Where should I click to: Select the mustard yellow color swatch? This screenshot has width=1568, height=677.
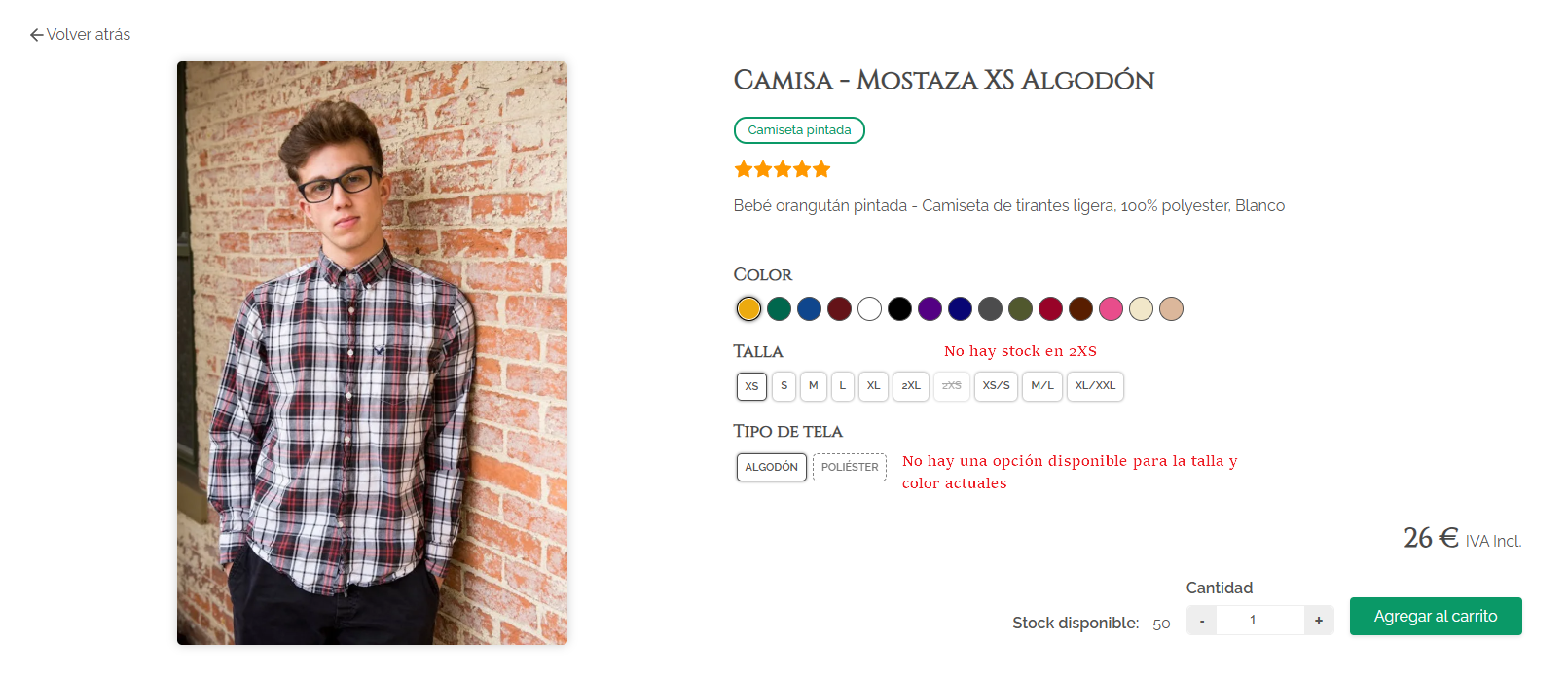pyautogui.click(x=748, y=309)
